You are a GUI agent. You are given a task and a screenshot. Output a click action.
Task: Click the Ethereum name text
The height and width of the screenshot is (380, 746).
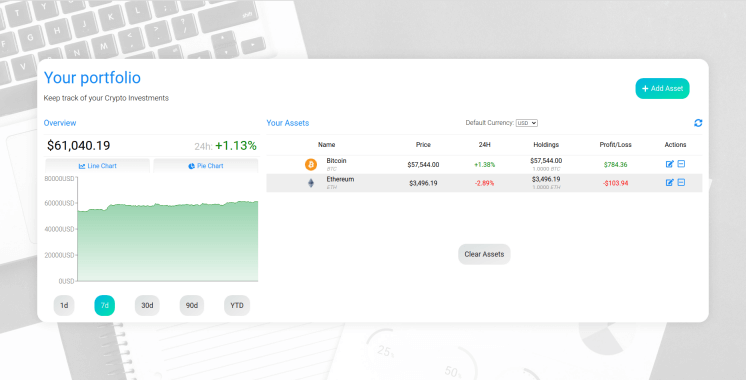point(340,179)
